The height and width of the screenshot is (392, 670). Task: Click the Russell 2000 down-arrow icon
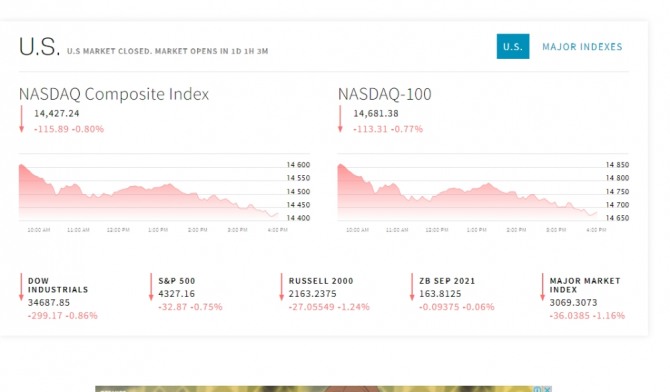[281, 287]
